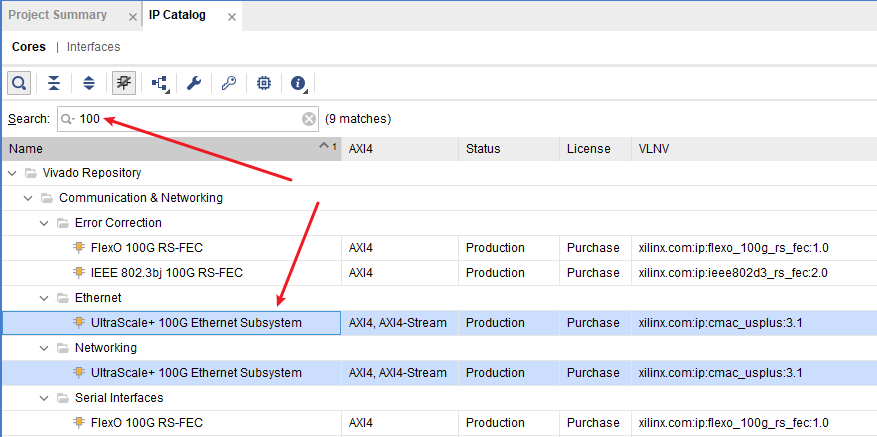The image size is (877, 437).
Task: Click the Collapse All toolbar icon
Action: (x=54, y=83)
